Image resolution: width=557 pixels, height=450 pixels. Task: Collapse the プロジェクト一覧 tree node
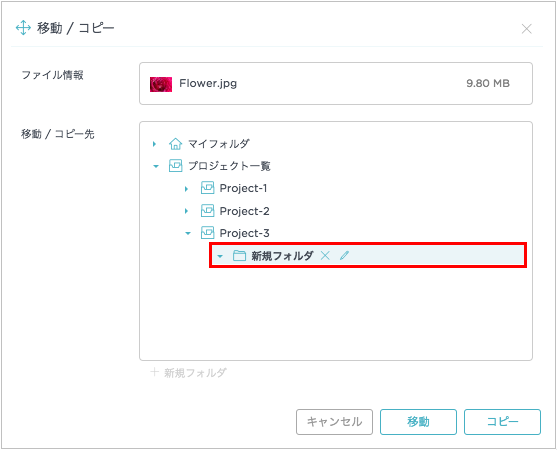tap(156, 166)
